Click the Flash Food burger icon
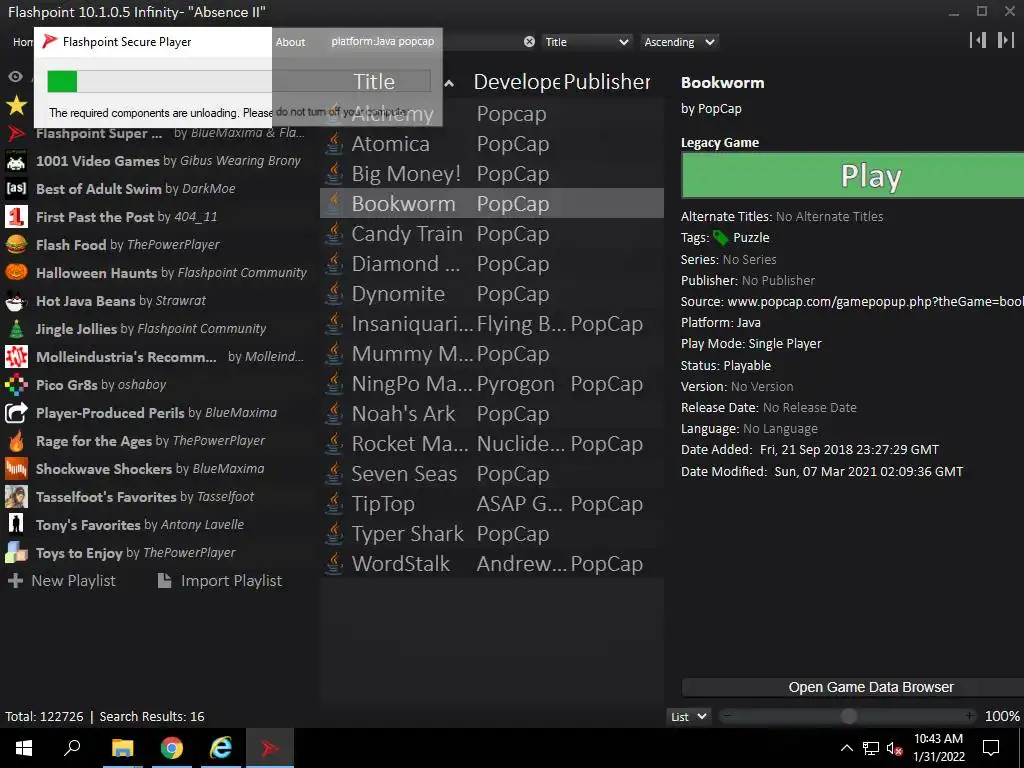Image resolution: width=1024 pixels, height=768 pixels. [x=16, y=245]
